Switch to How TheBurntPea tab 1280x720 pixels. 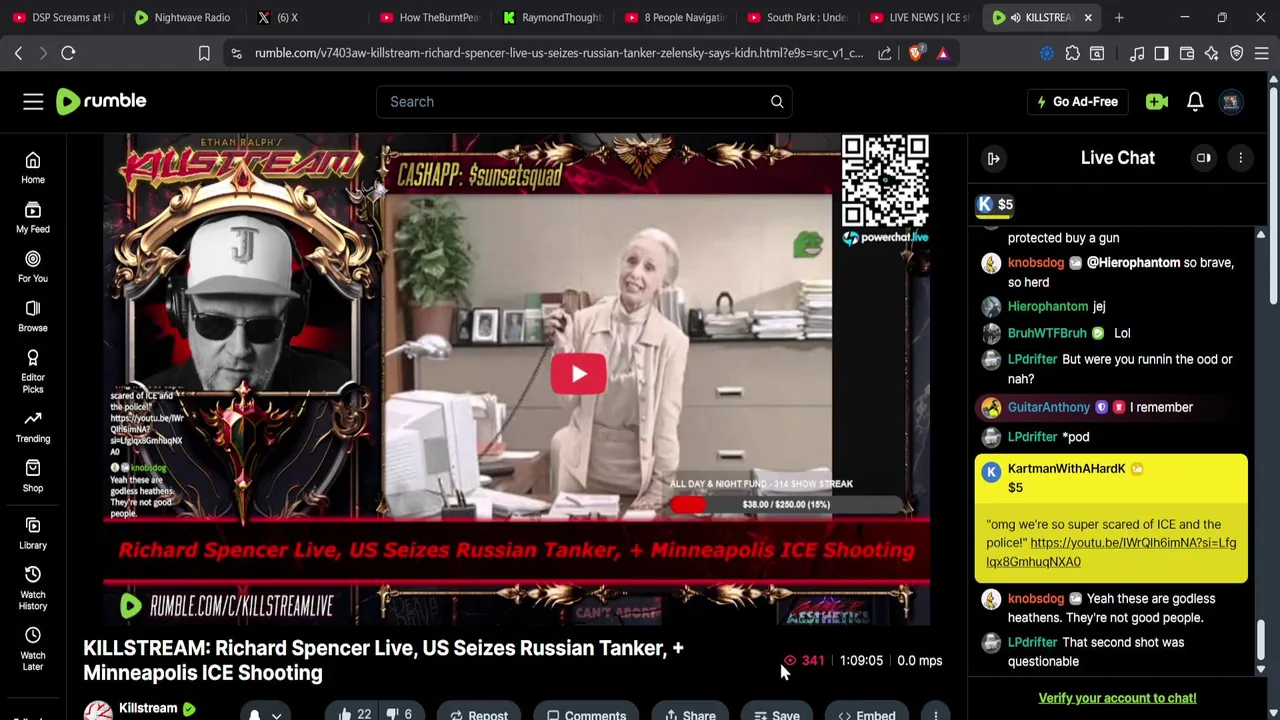[428, 17]
